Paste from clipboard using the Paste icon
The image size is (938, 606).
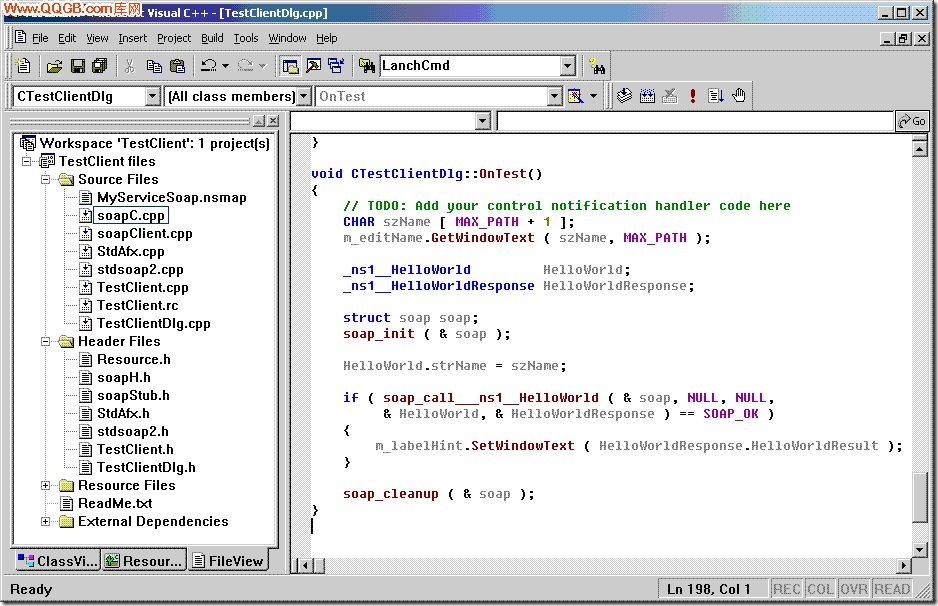[178, 66]
